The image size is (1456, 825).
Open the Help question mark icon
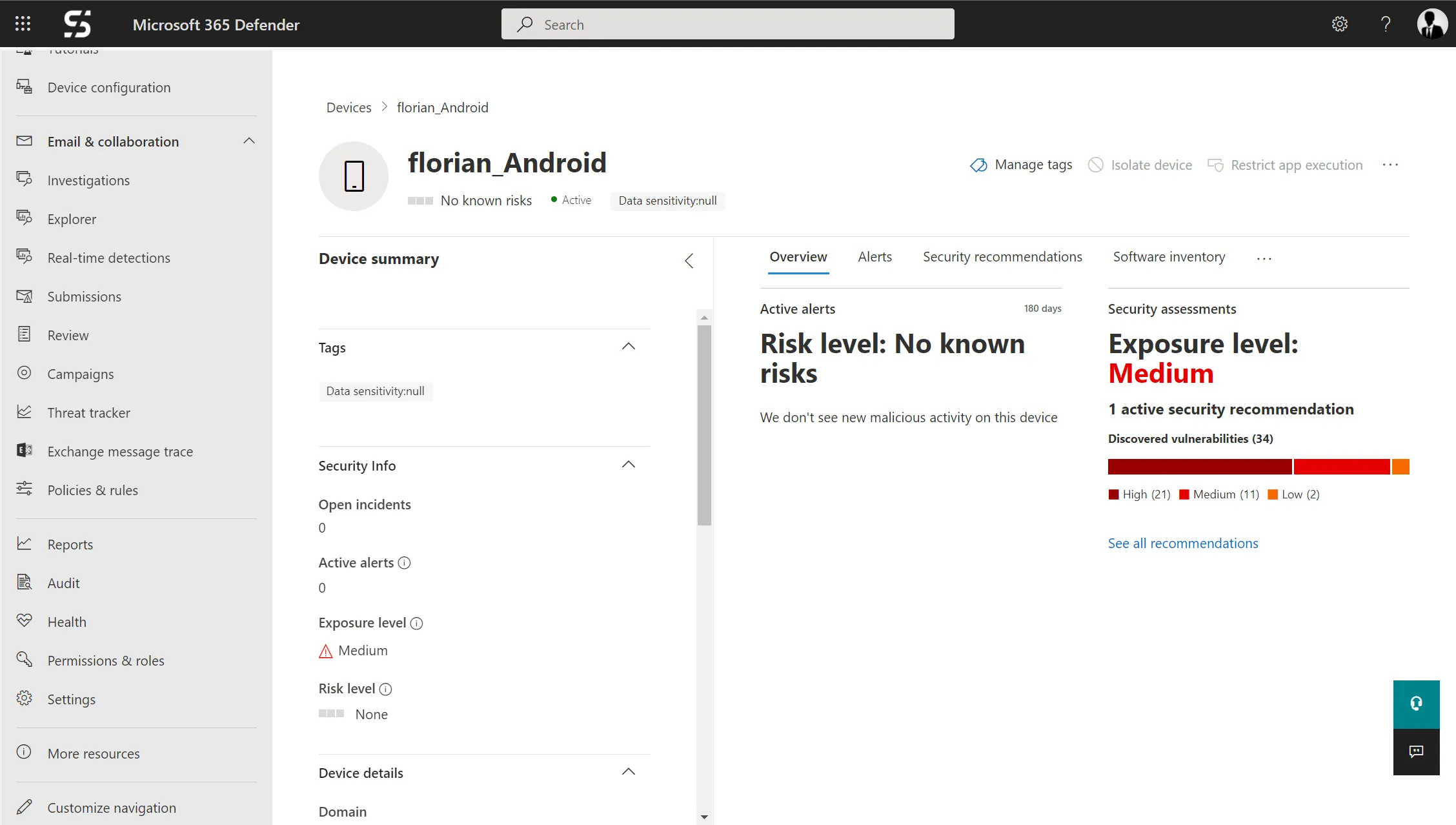(1385, 24)
